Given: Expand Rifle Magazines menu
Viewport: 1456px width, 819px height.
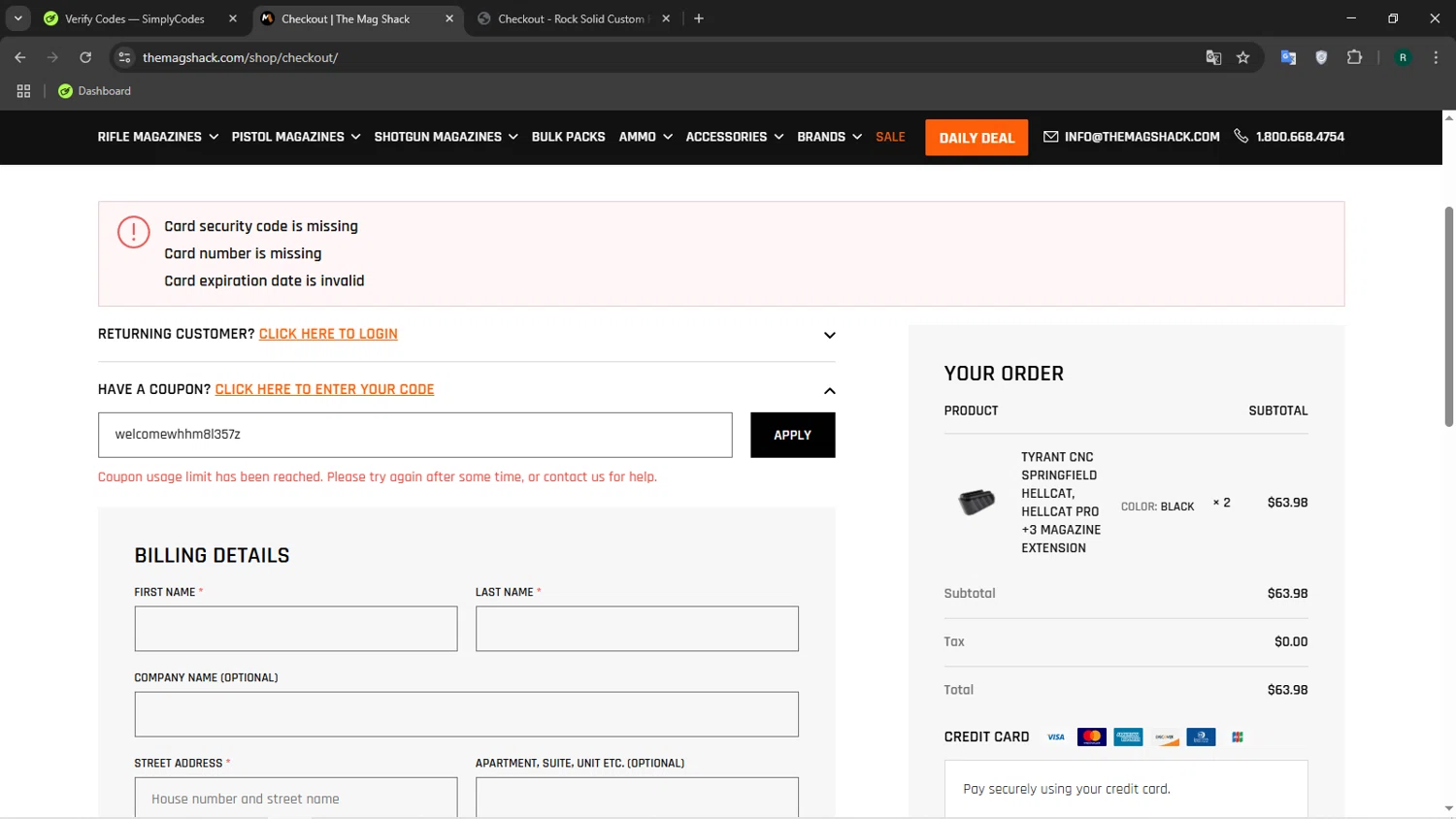Looking at the screenshot, I should click(158, 137).
